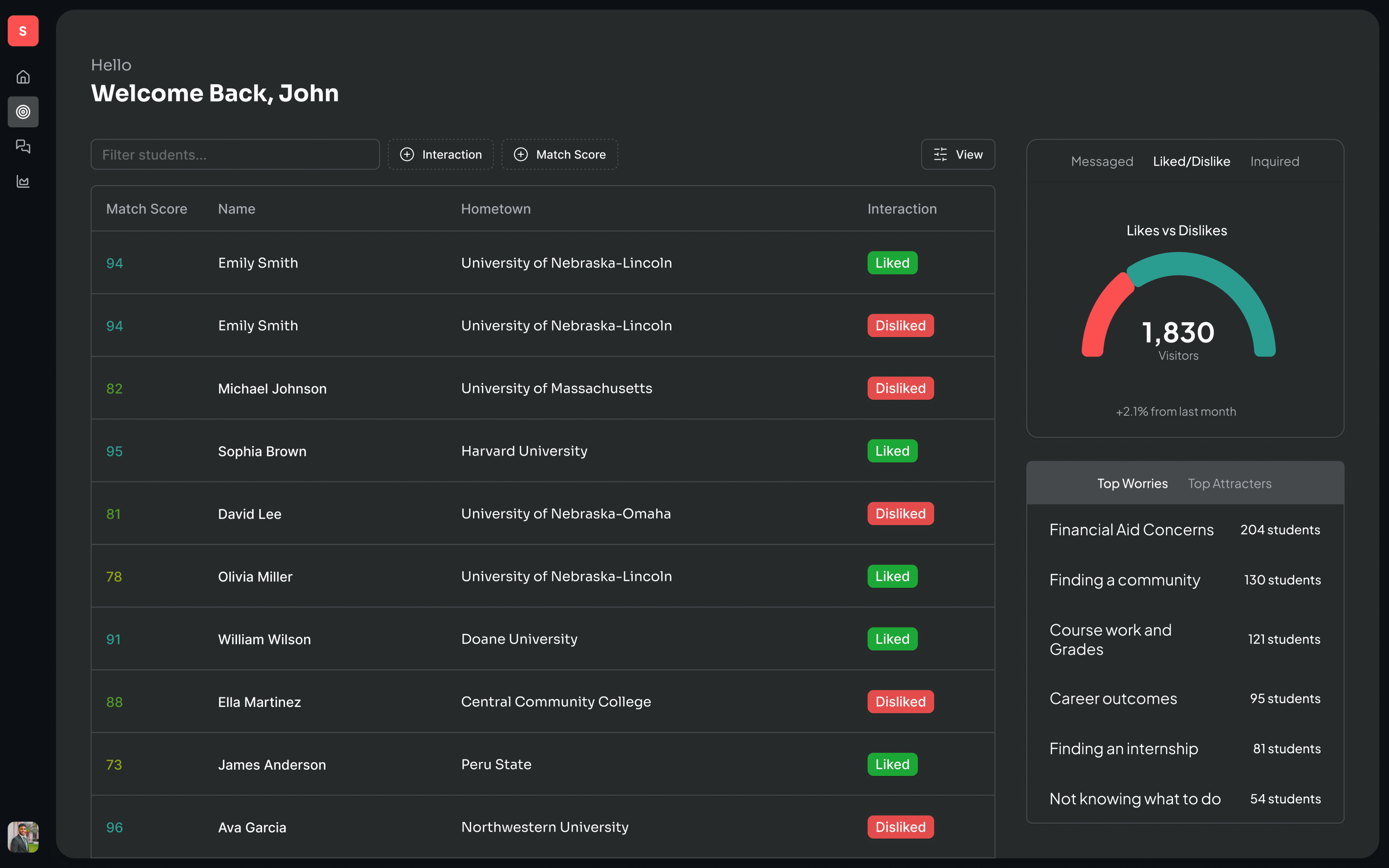Image resolution: width=1389 pixels, height=868 pixels.
Task: Open the View options dropdown
Action: (x=957, y=154)
